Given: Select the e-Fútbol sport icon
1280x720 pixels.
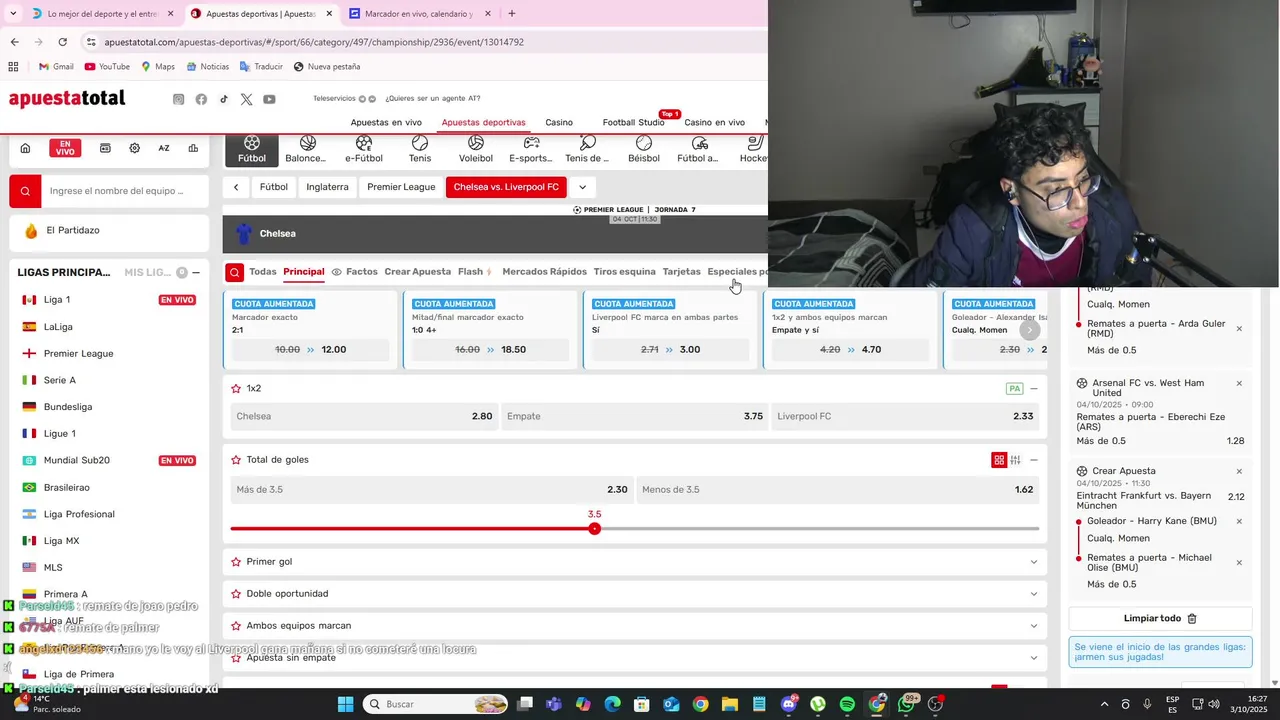Looking at the screenshot, I should tap(364, 150).
